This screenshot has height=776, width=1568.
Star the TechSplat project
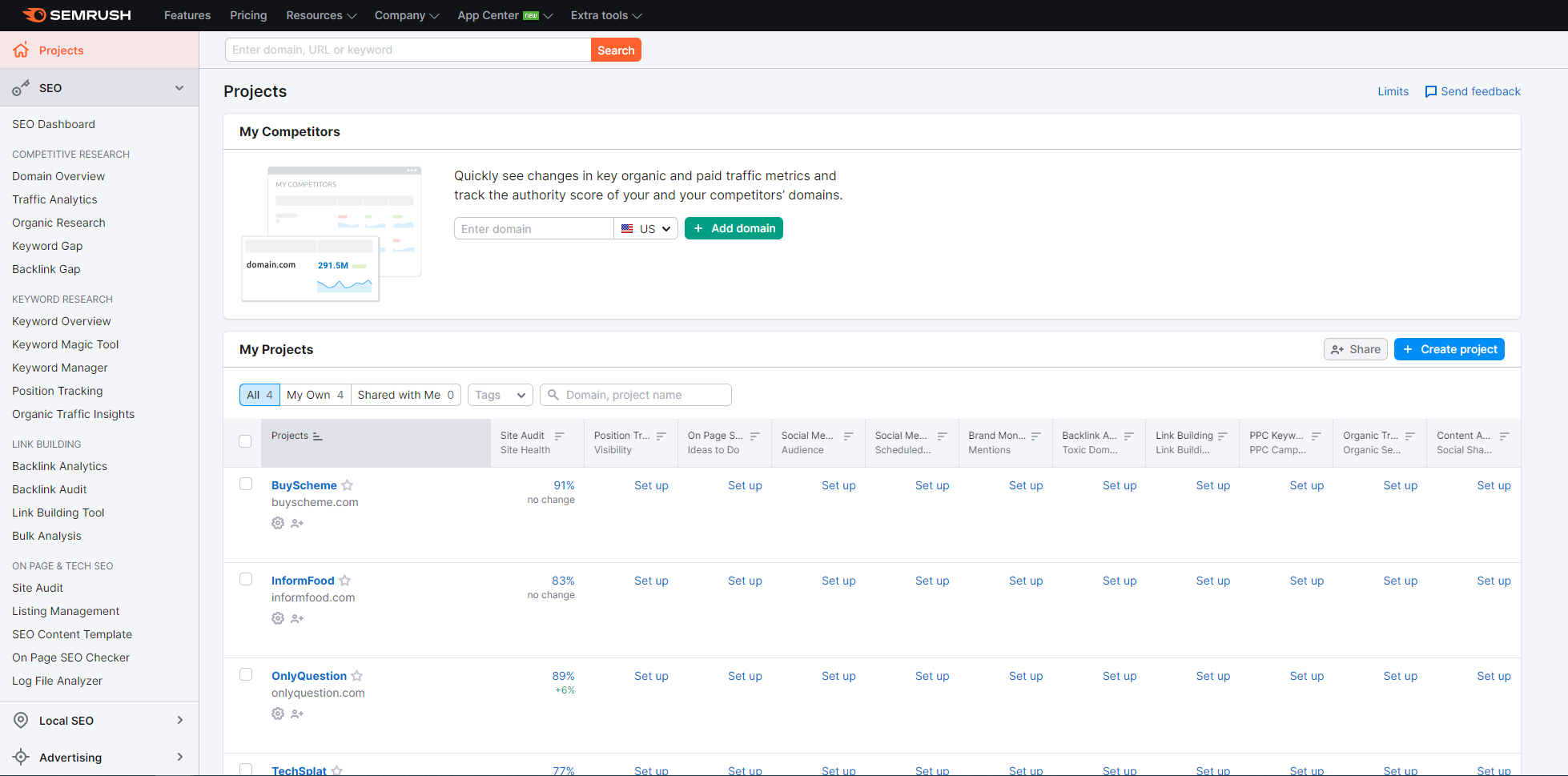pos(337,770)
